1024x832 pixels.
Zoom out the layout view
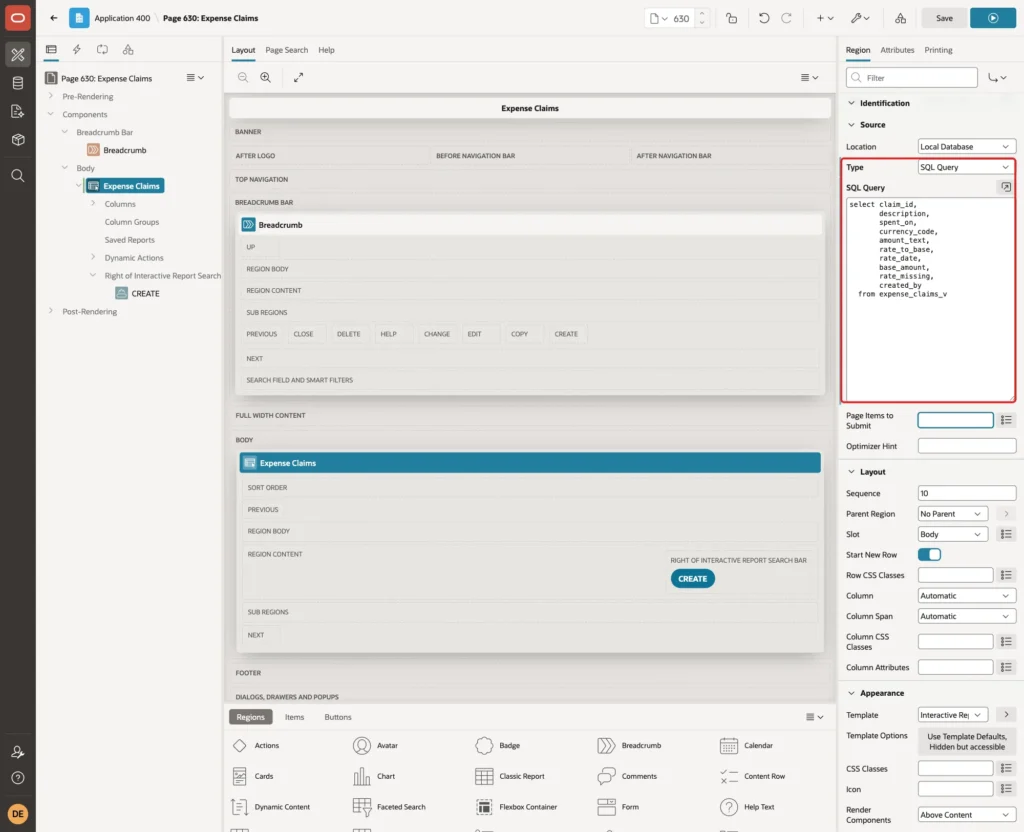point(243,77)
